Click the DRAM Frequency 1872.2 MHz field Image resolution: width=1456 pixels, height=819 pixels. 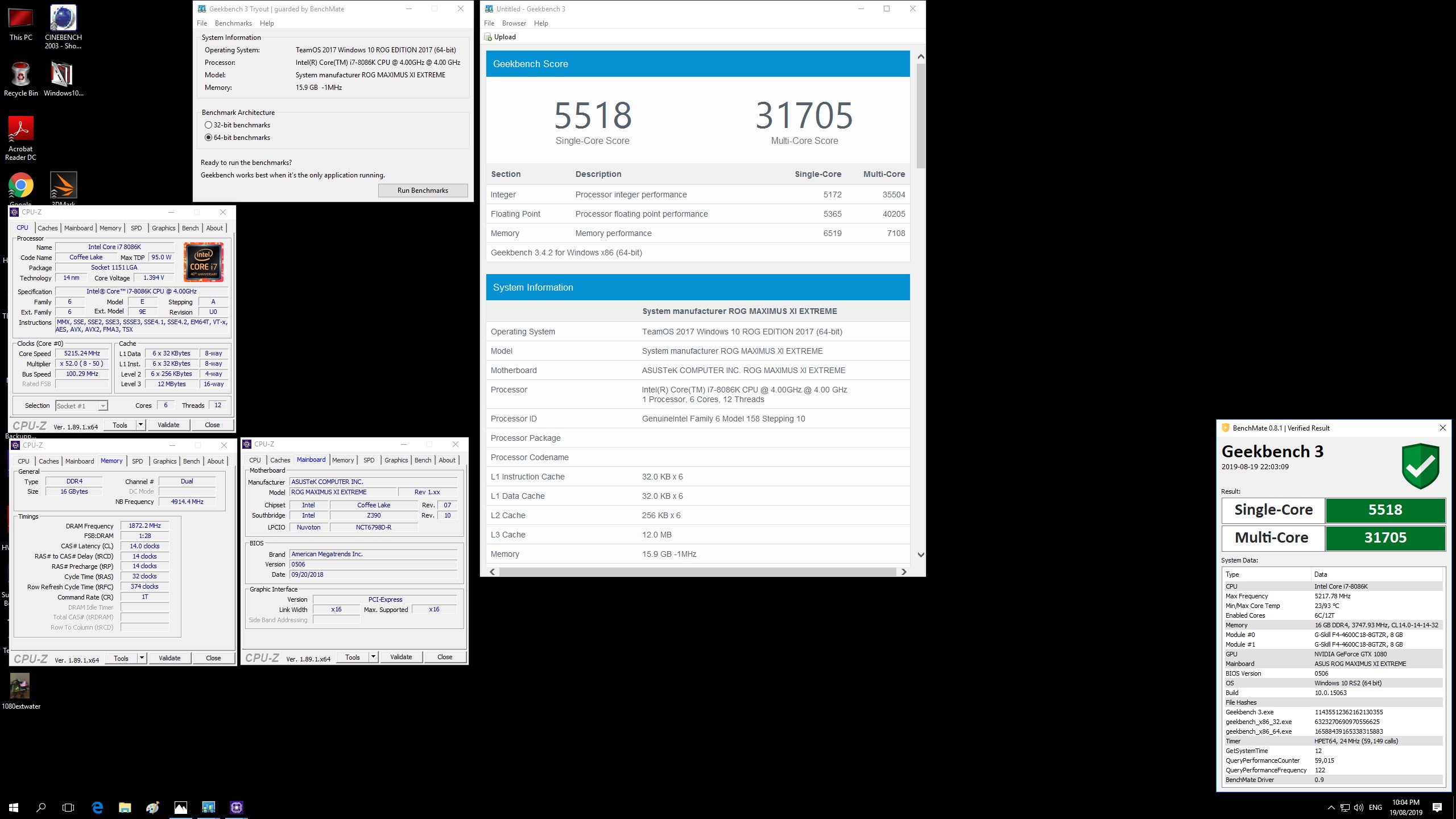click(x=144, y=526)
